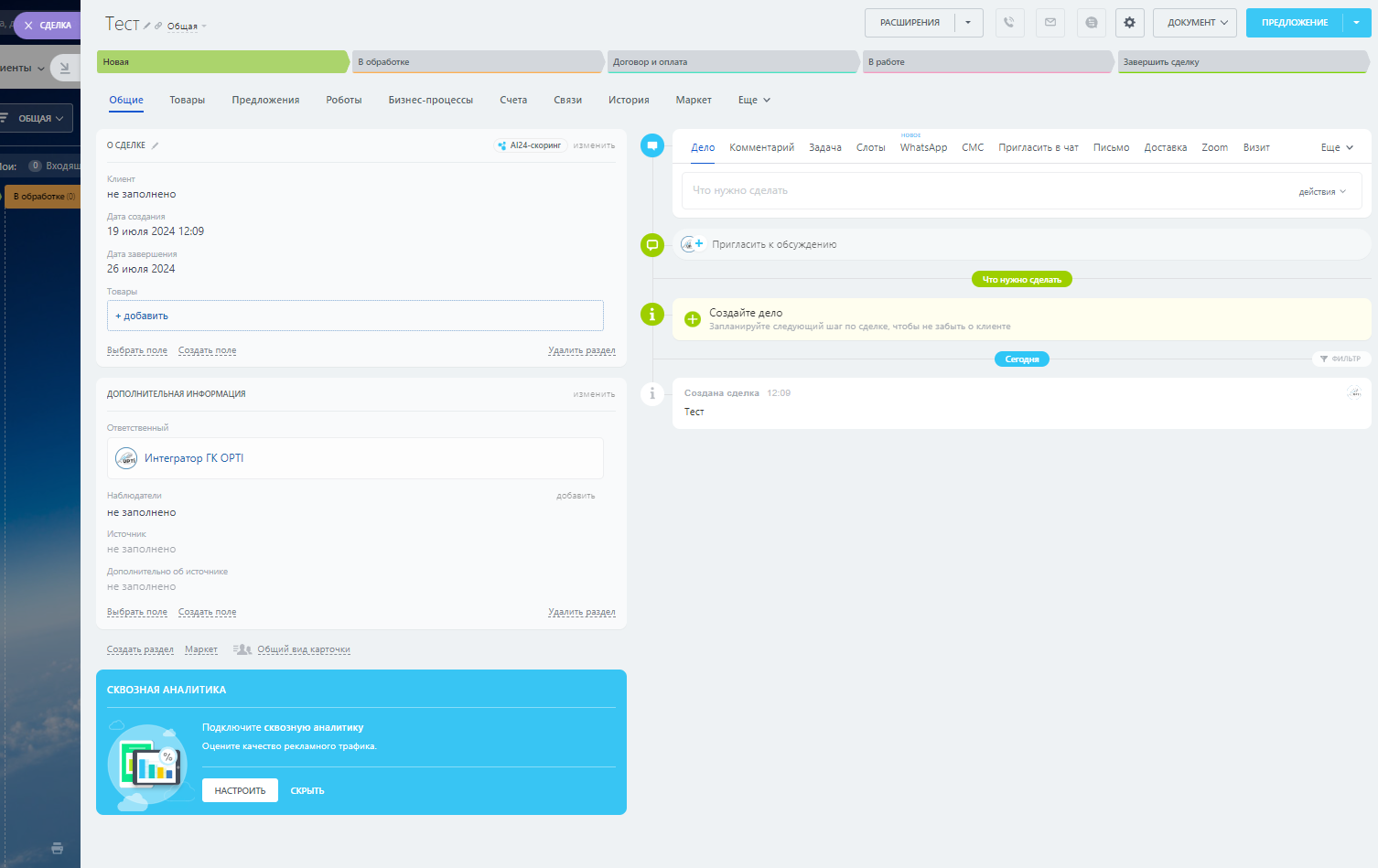Expand the Еще menu in the deal tabs
The width and height of the screenshot is (1378, 868).
(x=754, y=100)
